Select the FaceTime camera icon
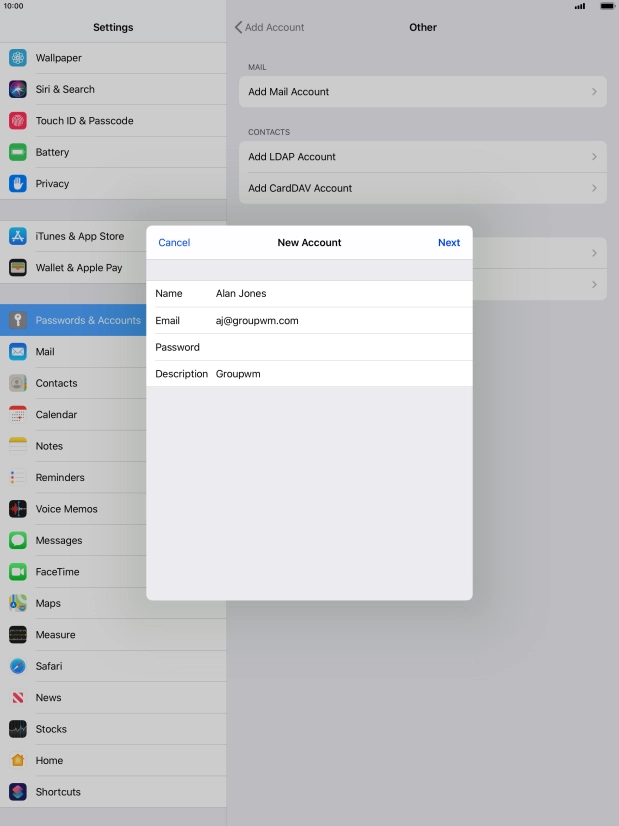 [18, 572]
